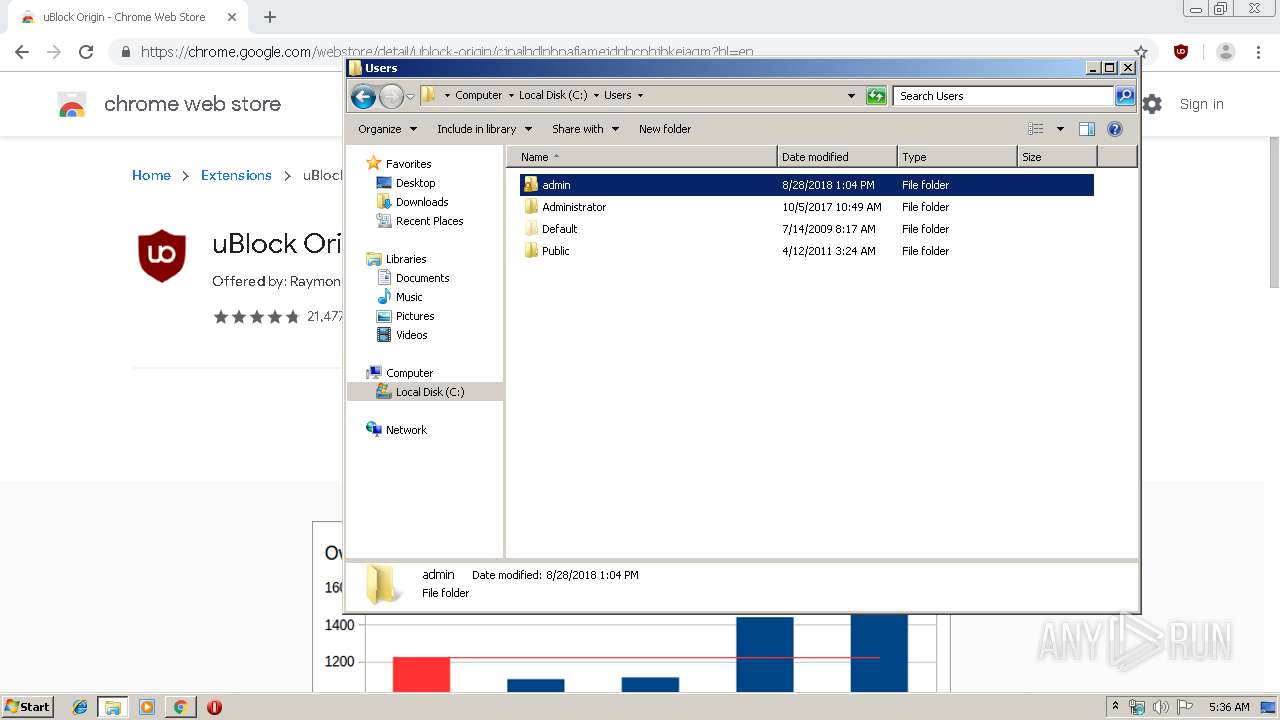Click the Search Users input field
Viewport: 1280px width, 720px height.
pyautogui.click(x=1003, y=96)
